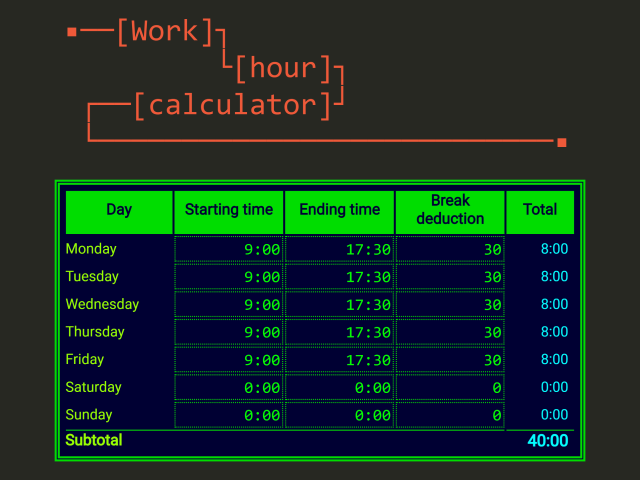Click the 40:00 subtotal value

548,441
